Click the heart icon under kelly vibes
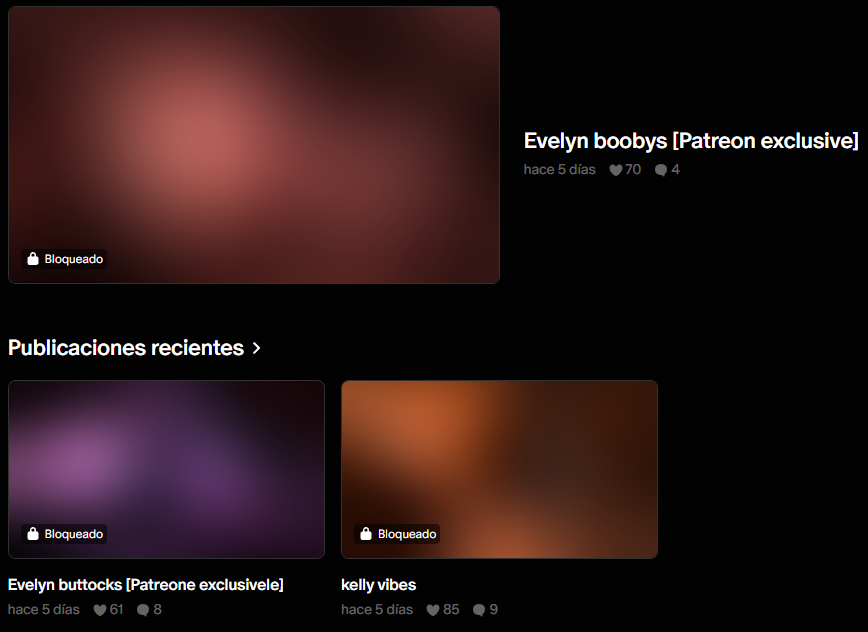The height and width of the screenshot is (632, 868). point(433,609)
